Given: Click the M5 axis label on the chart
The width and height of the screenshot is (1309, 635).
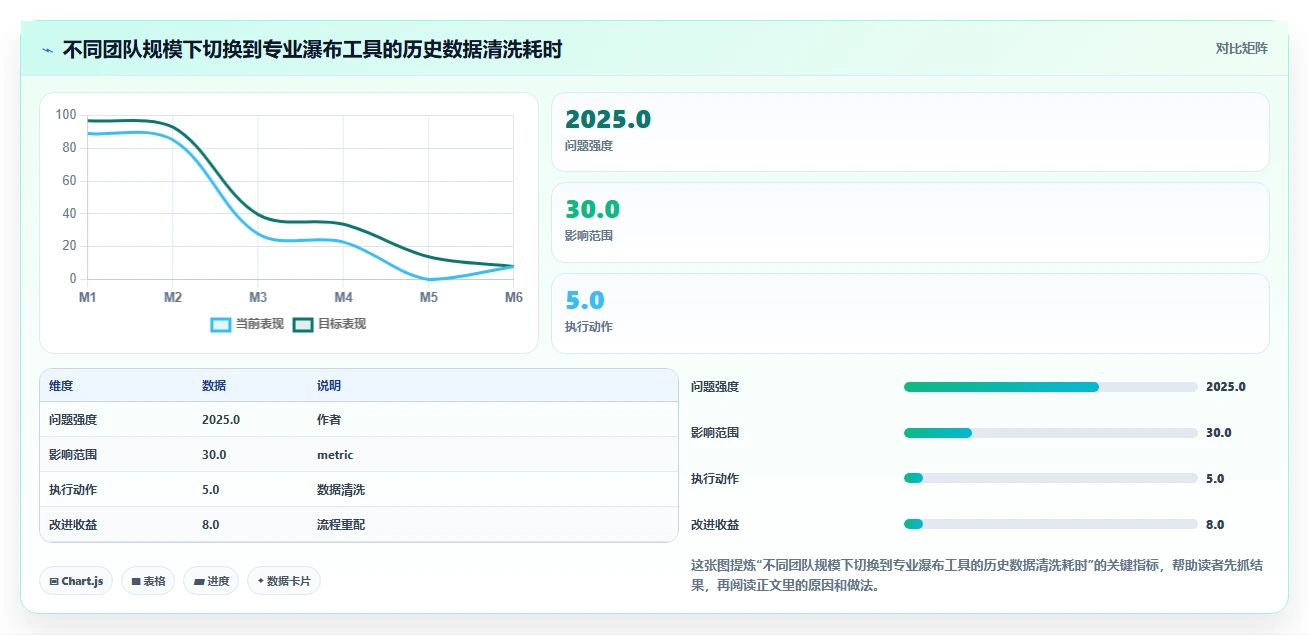Looking at the screenshot, I should [x=429, y=297].
